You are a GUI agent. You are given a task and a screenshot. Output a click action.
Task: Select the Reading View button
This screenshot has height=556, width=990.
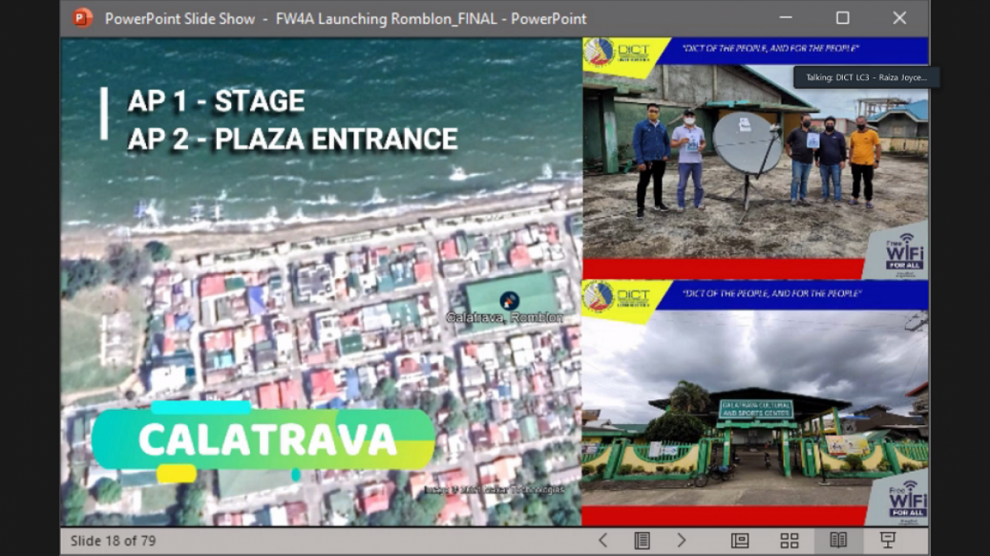pos(838,541)
